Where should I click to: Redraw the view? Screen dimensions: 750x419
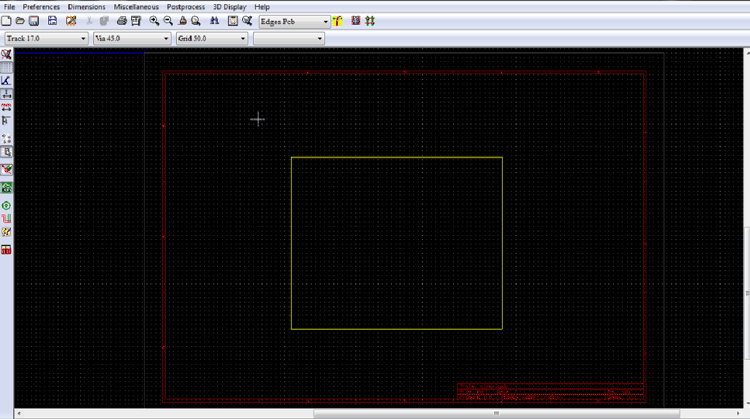pos(182,21)
